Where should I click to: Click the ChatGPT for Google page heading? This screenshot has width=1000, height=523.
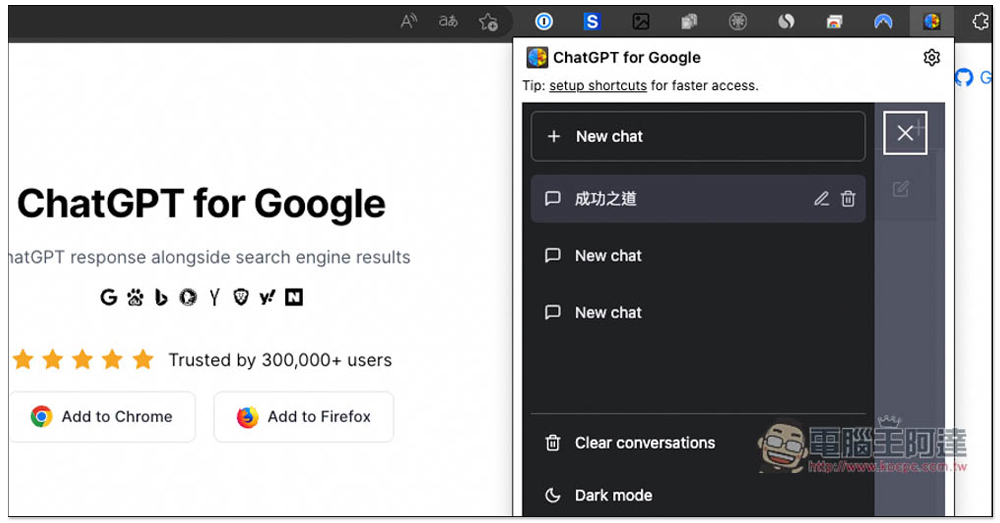201,204
